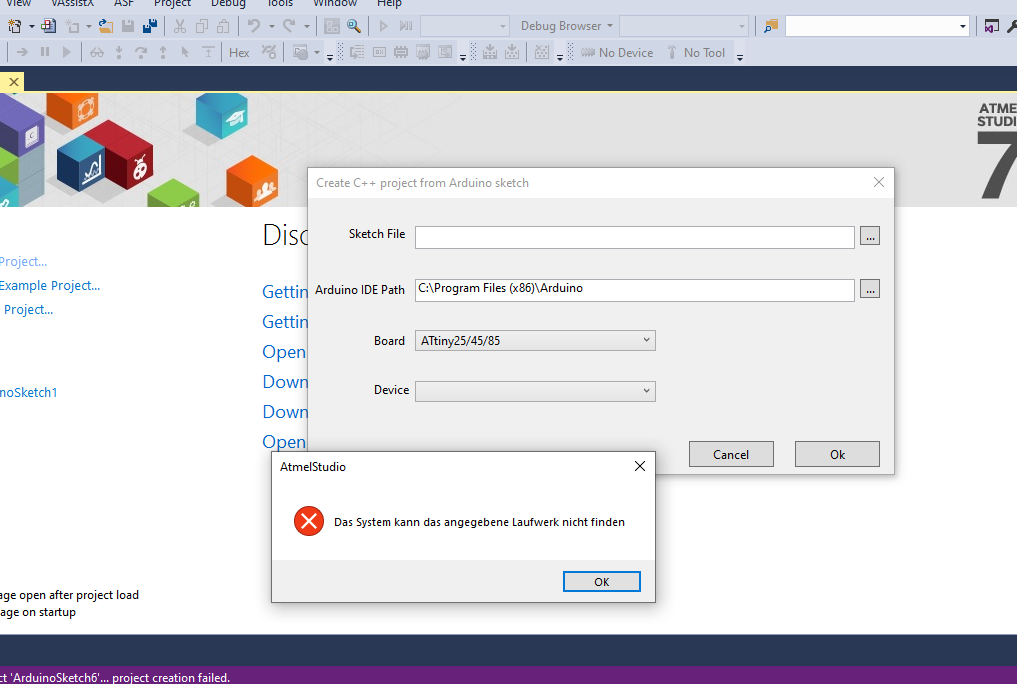
Task: Open the Board dropdown showing ATtiny25/45/85
Action: tap(535, 340)
